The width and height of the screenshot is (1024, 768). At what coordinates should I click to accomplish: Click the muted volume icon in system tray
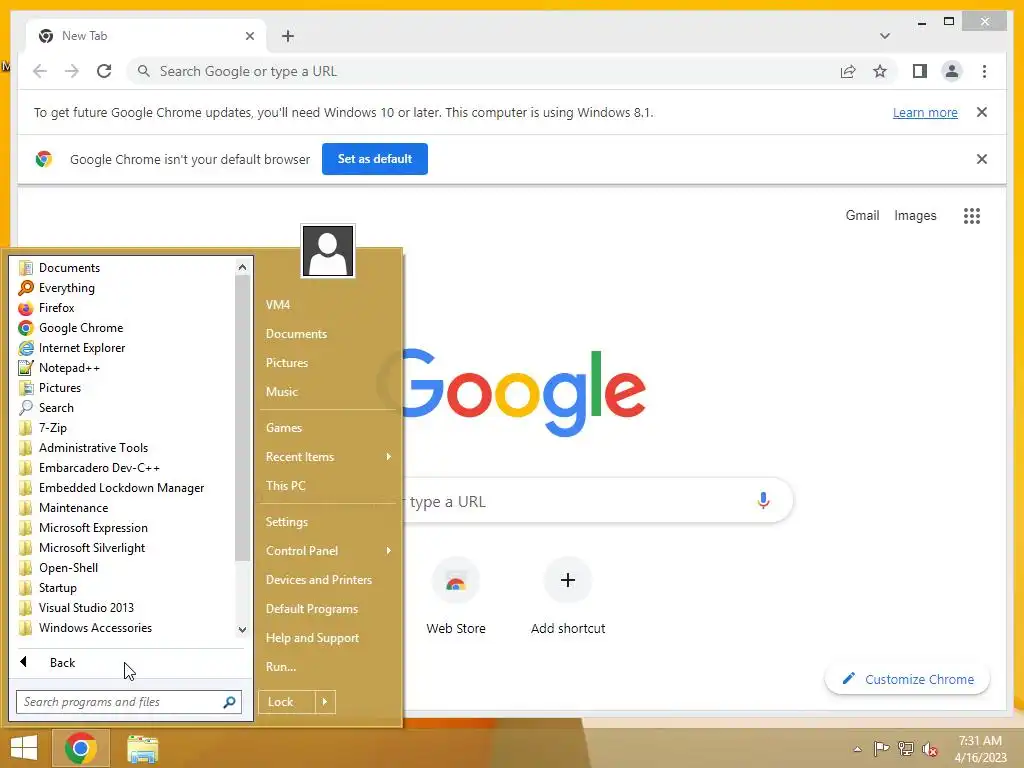point(930,749)
